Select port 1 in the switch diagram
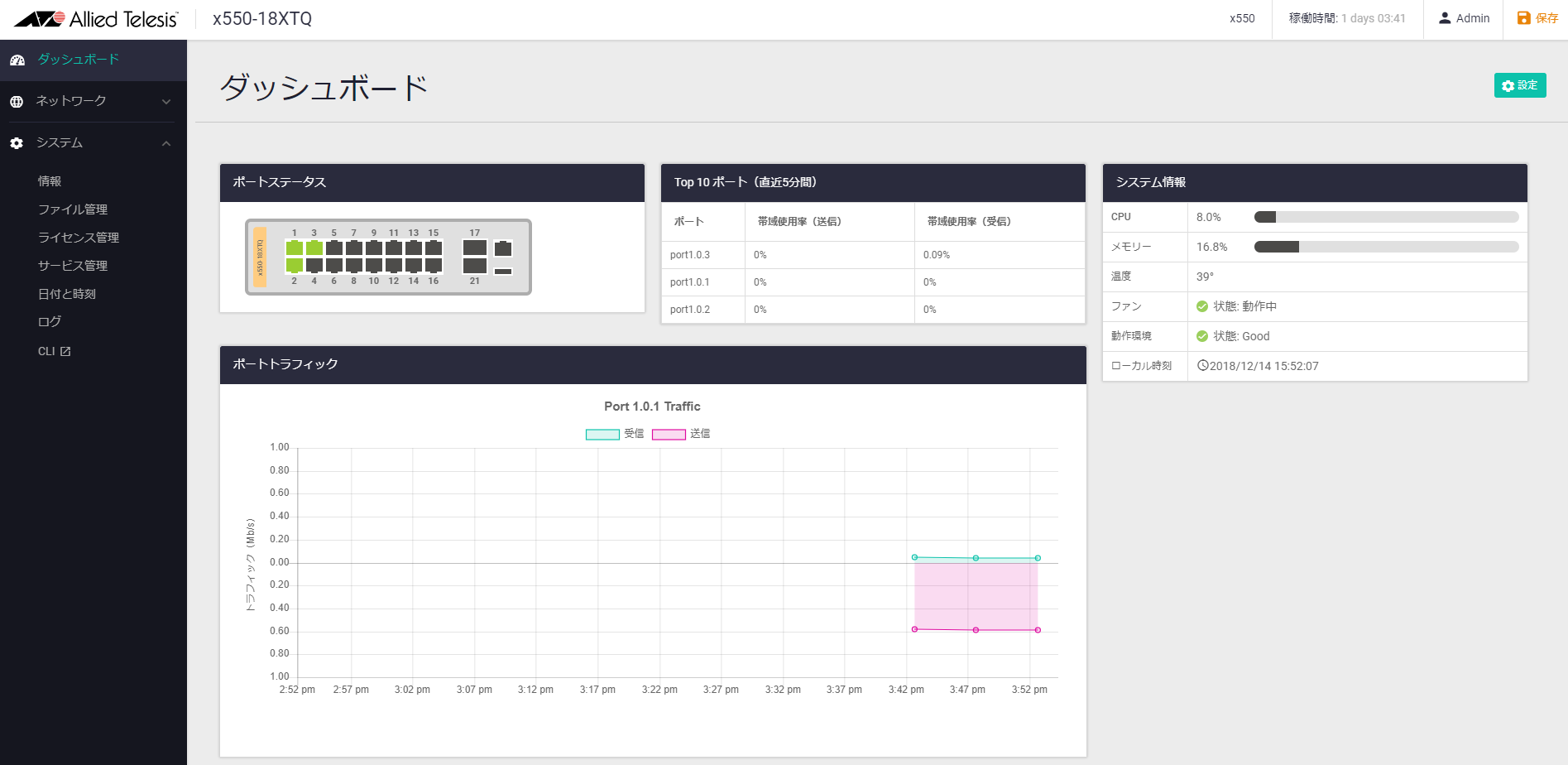 pos(294,248)
